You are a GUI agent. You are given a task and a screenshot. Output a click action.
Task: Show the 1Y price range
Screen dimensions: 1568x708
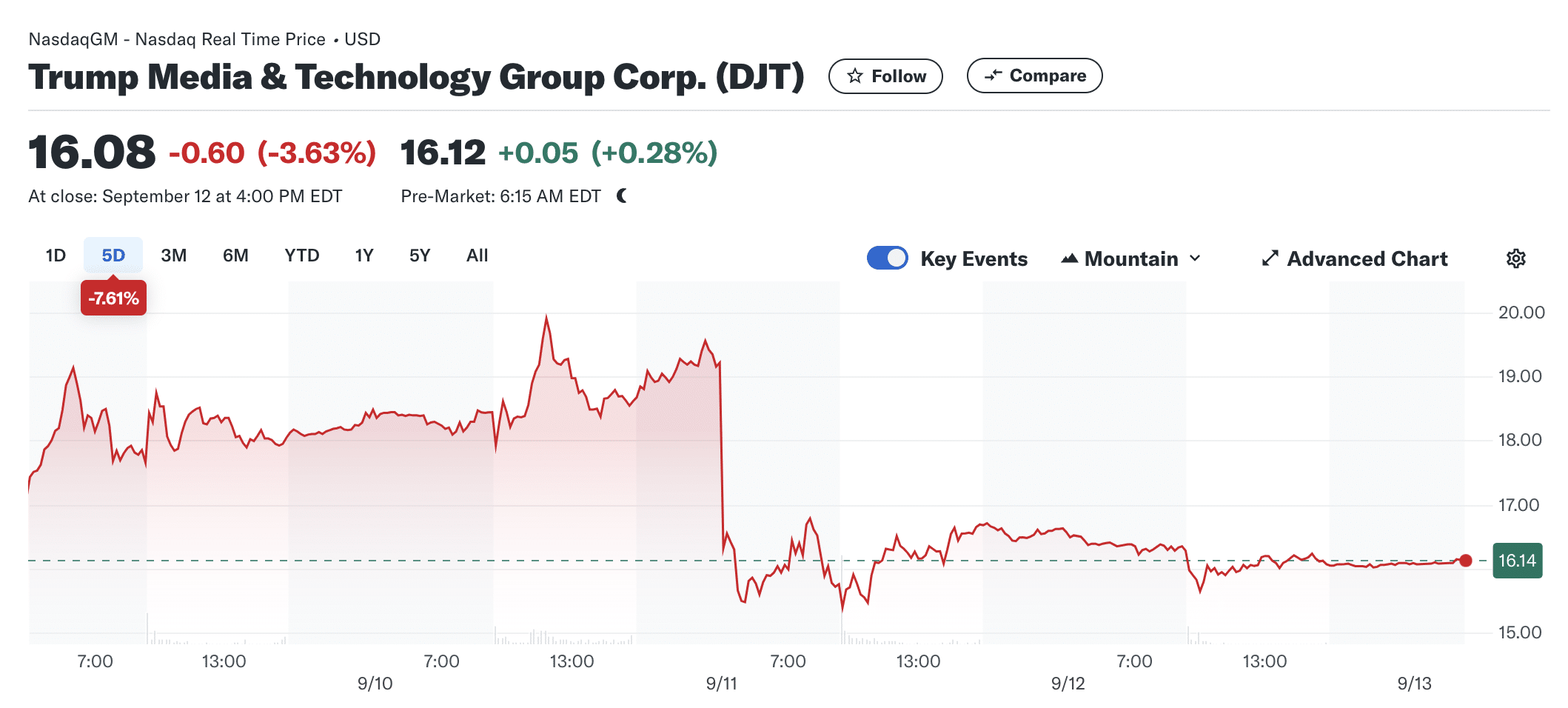[x=363, y=256]
